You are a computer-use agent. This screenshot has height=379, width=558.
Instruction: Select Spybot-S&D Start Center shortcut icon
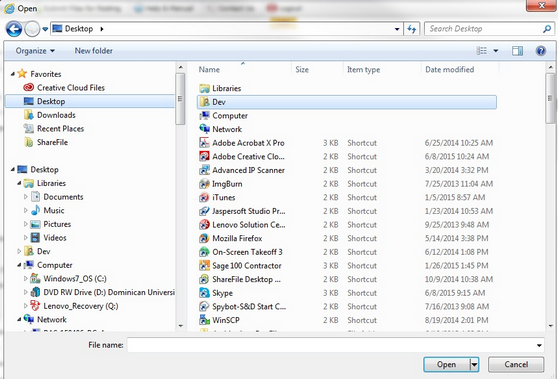tap(204, 306)
